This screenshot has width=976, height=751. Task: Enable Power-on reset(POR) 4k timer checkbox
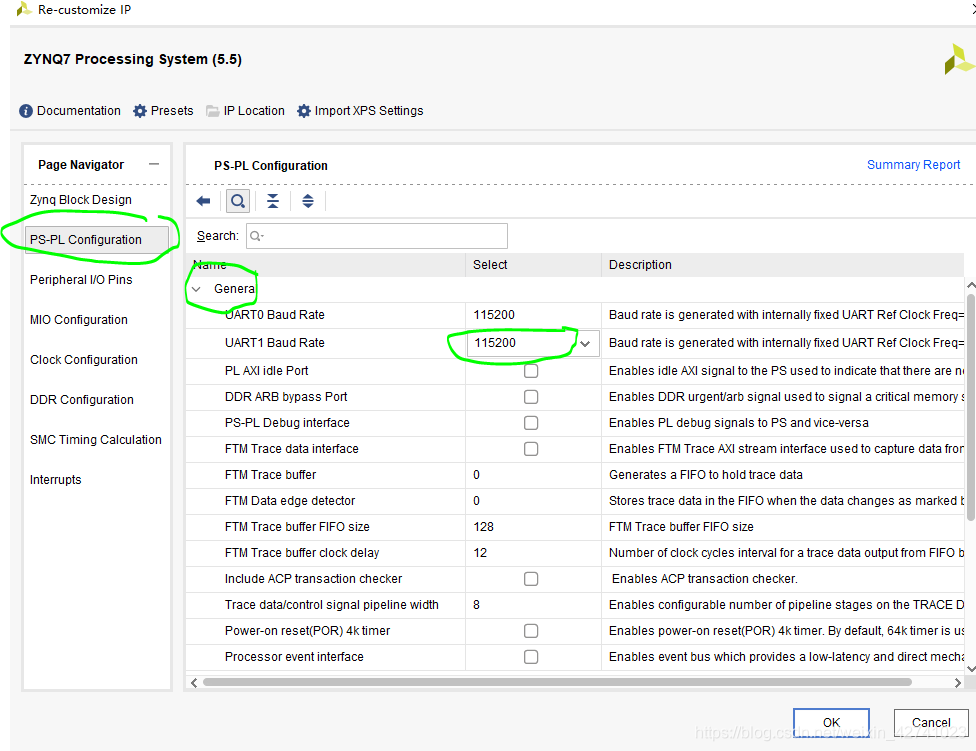[x=531, y=631]
